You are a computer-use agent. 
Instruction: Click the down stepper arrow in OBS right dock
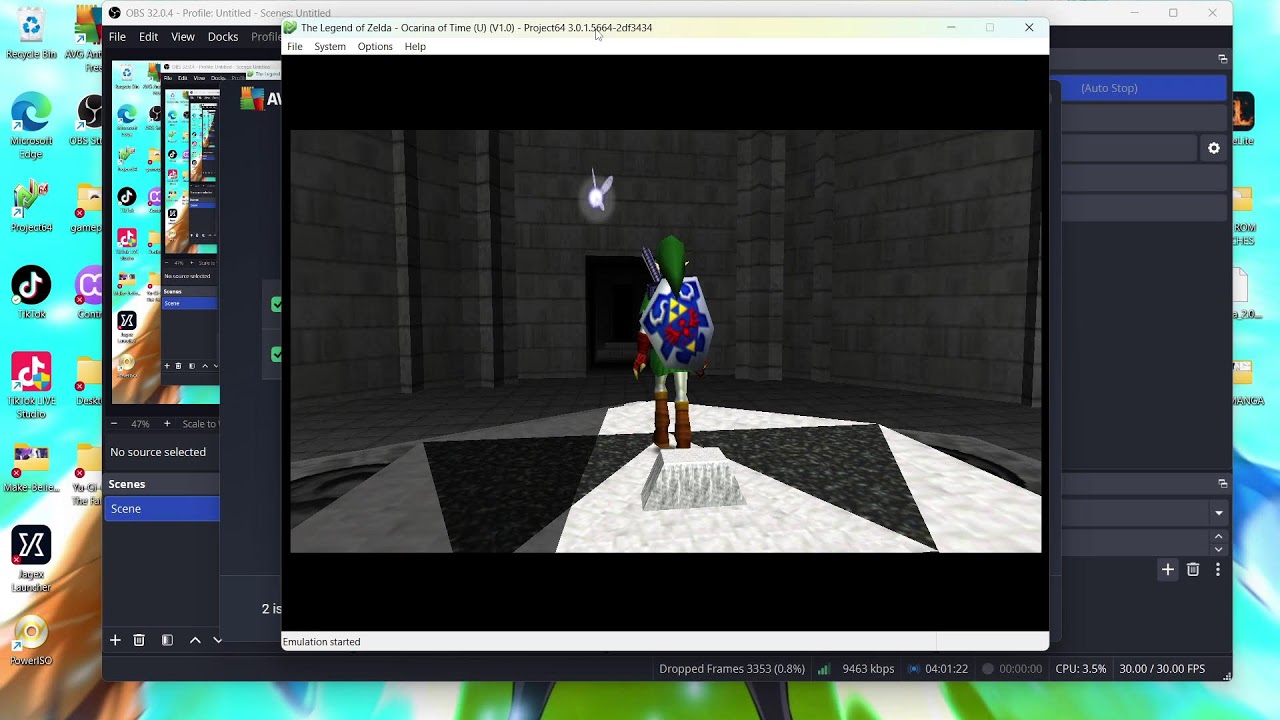pos(1218,549)
